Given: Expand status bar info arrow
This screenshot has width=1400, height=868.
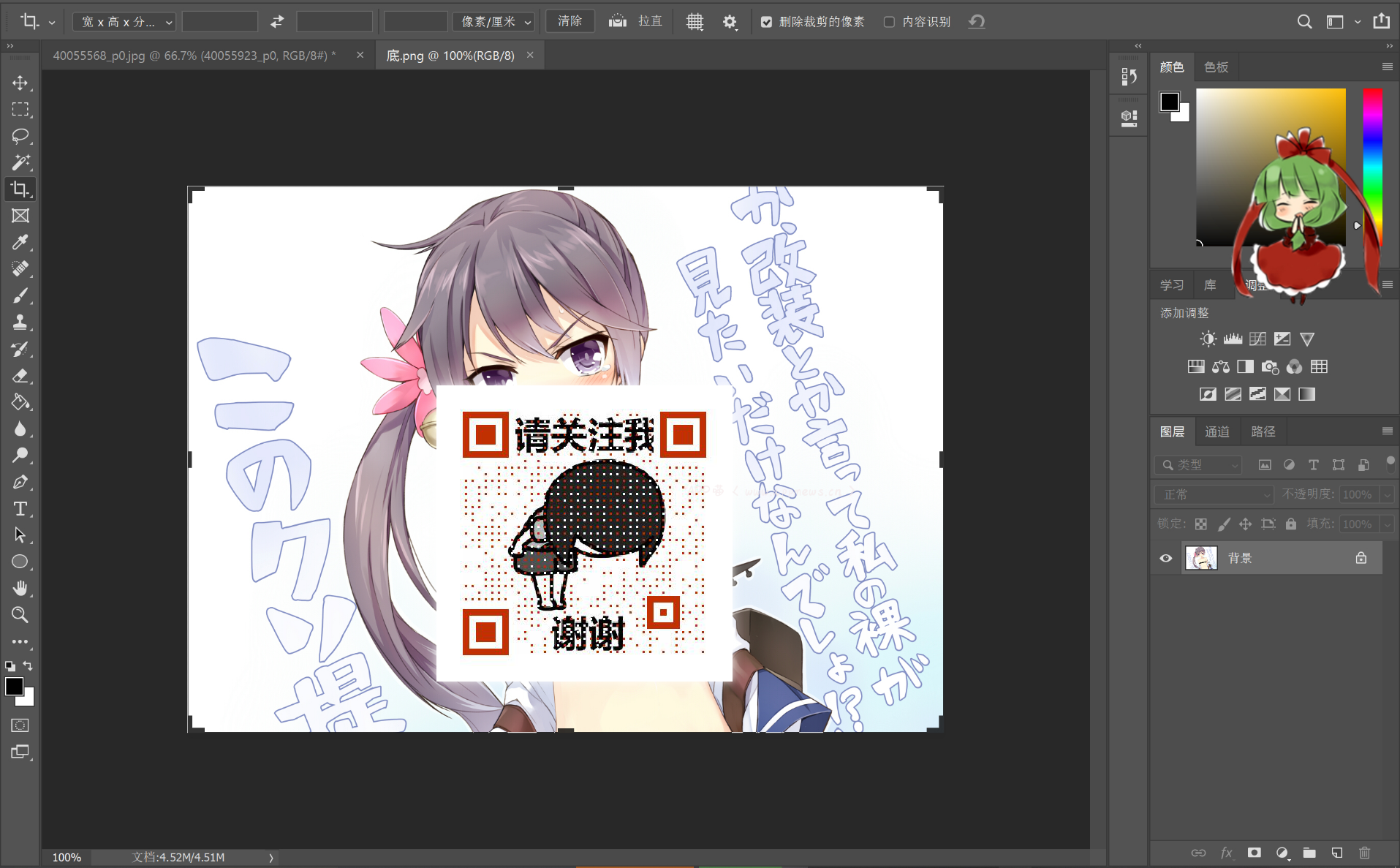Looking at the screenshot, I should [x=271, y=858].
